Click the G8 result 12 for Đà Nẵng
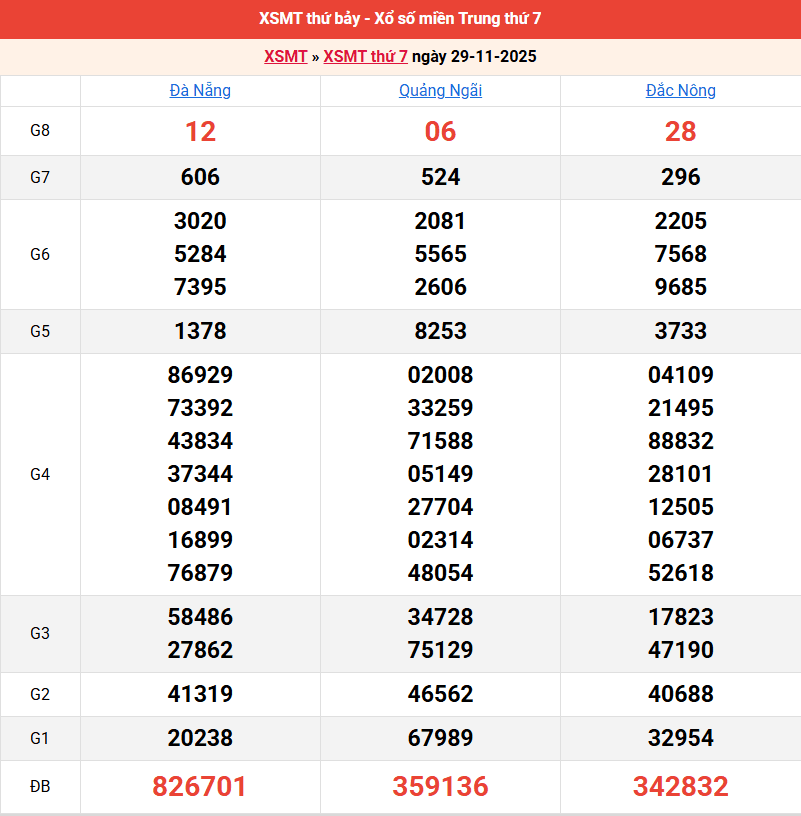The image size is (801, 816). [200, 132]
